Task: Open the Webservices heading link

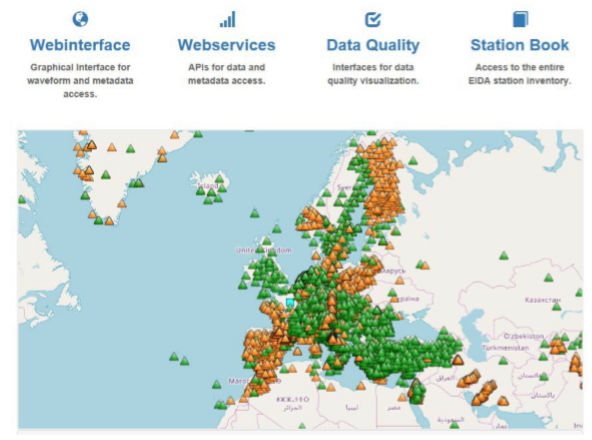Action: pos(227,45)
